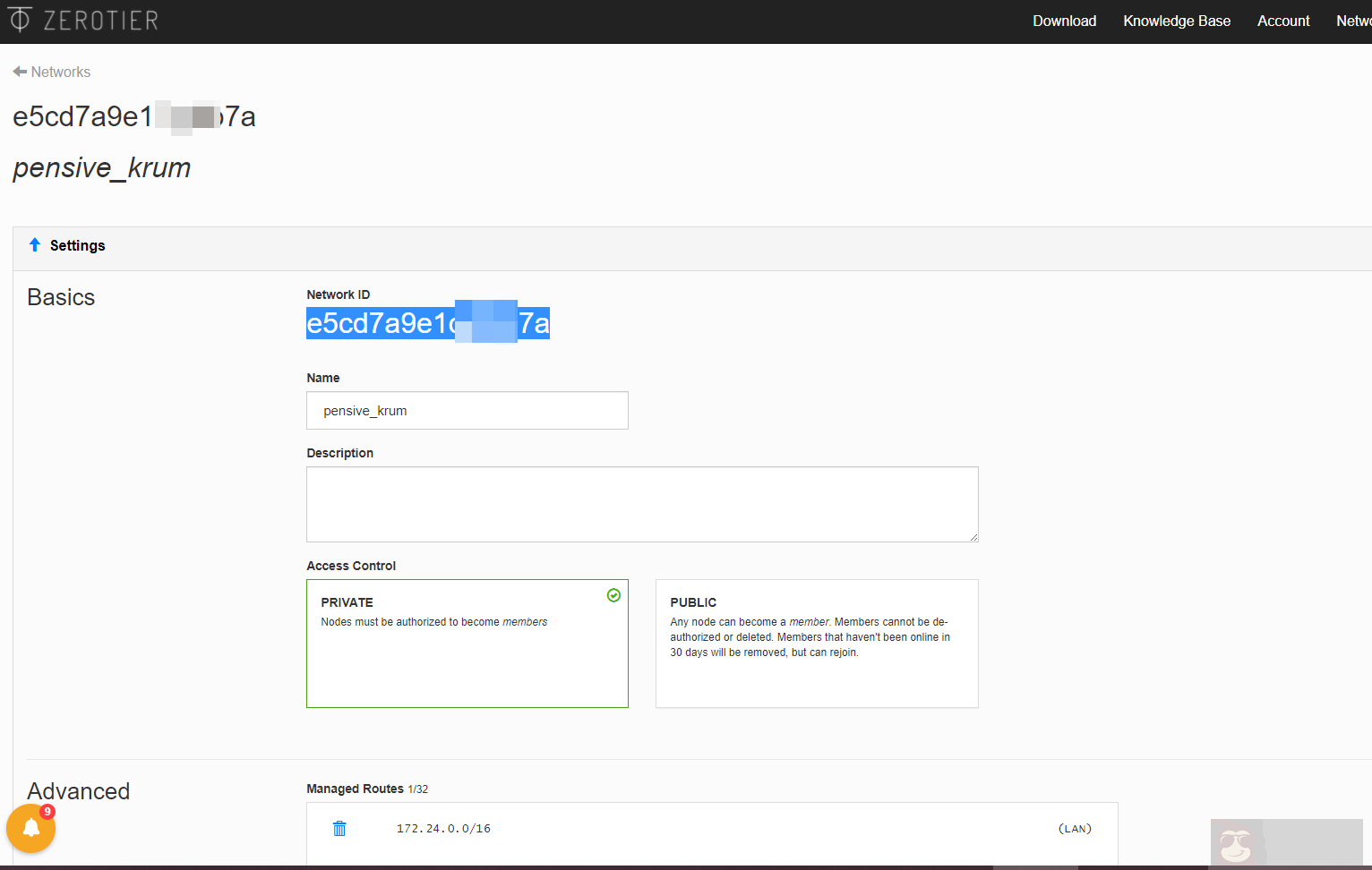This screenshot has width=1372, height=870.
Task: Click the ZeroTier logo icon
Action: 20,20
